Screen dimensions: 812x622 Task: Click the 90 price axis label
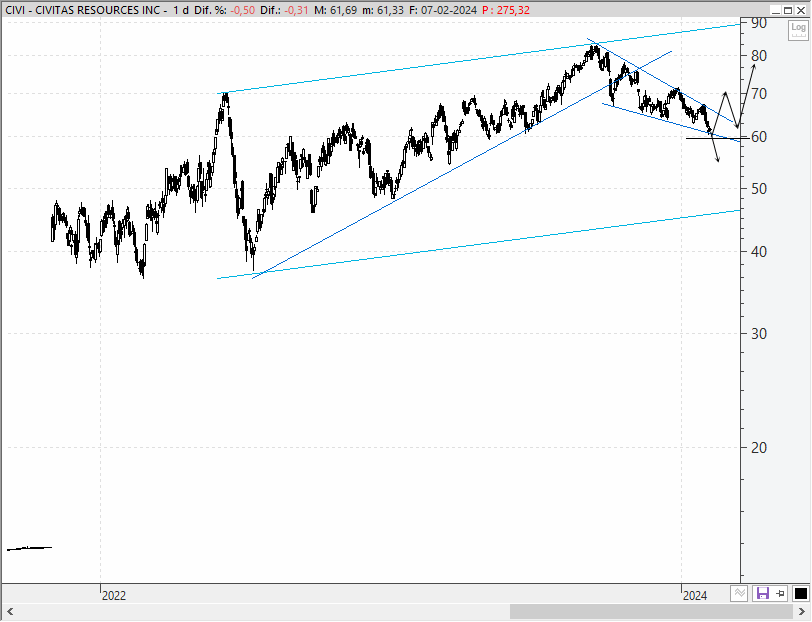(759, 23)
